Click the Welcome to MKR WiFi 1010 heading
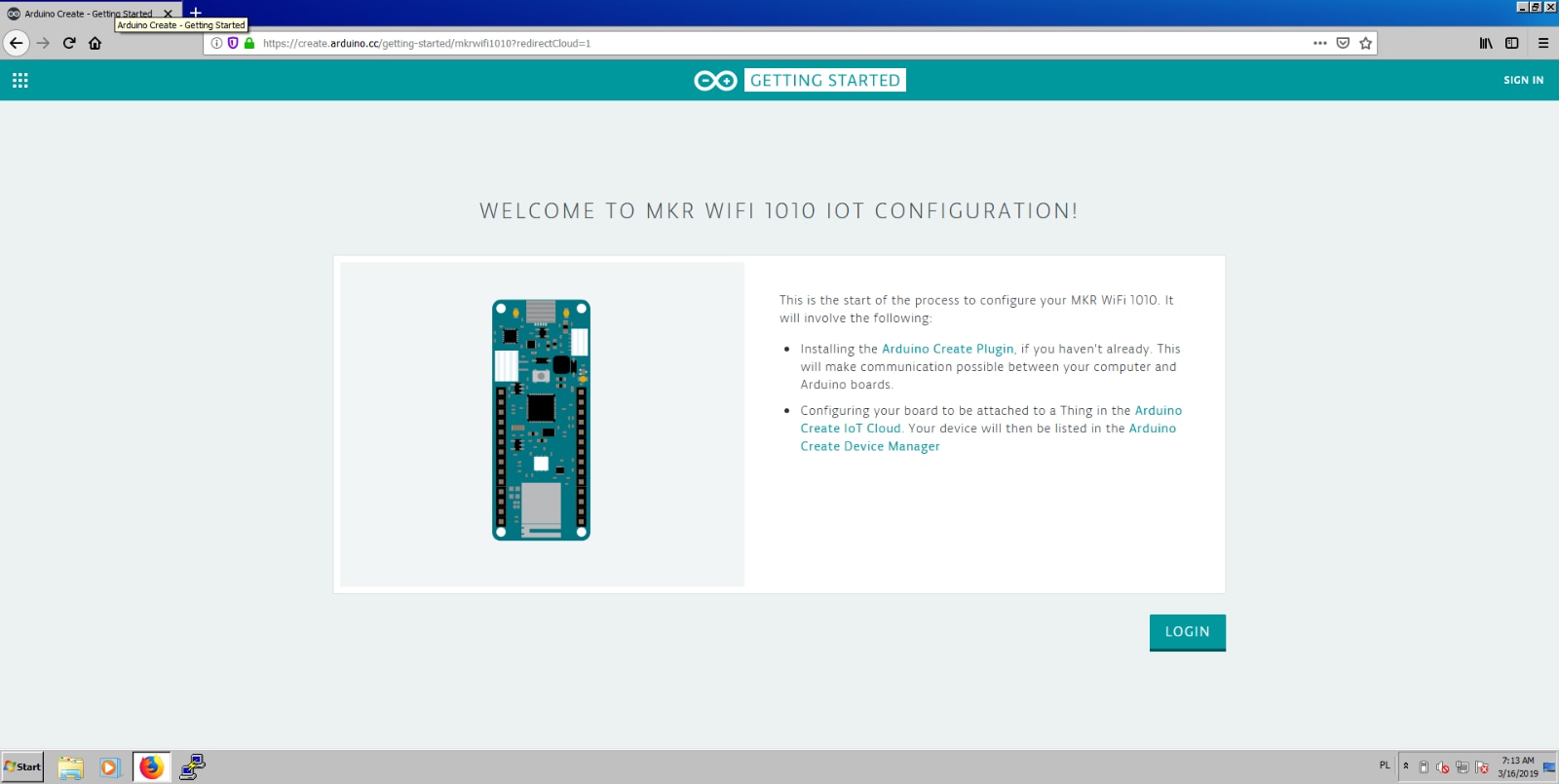The height and width of the screenshot is (784, 1559). click(x=779, y=211)
